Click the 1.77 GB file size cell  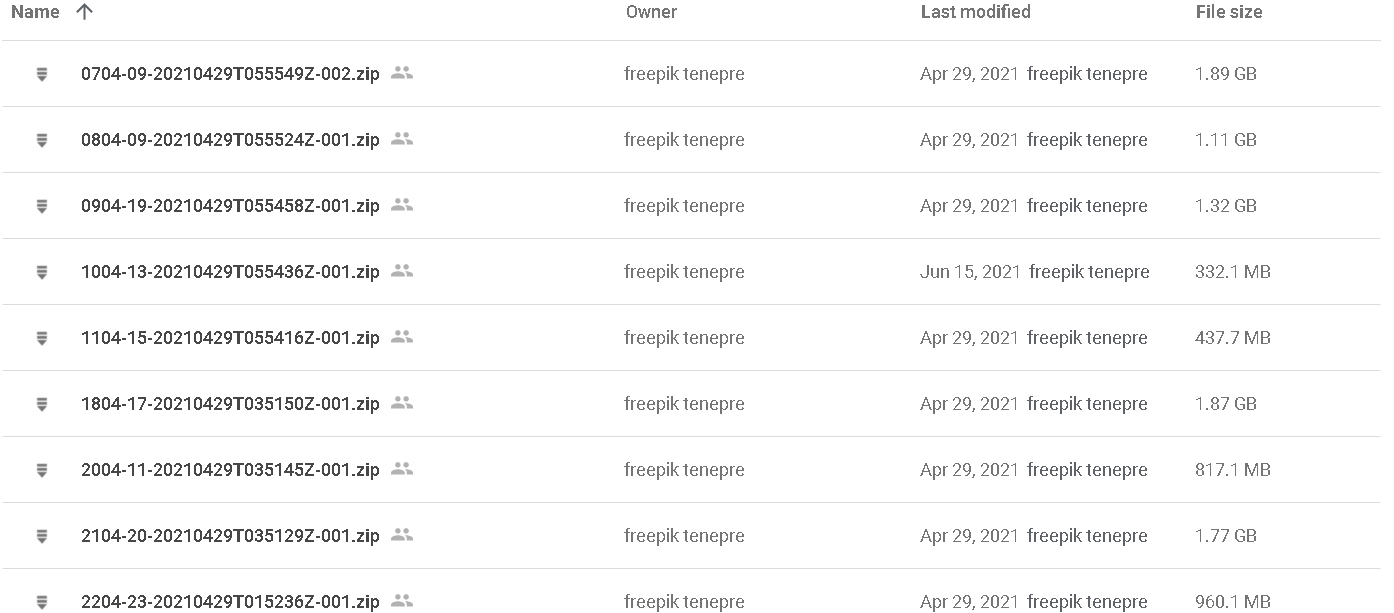tap(1225, 536)
